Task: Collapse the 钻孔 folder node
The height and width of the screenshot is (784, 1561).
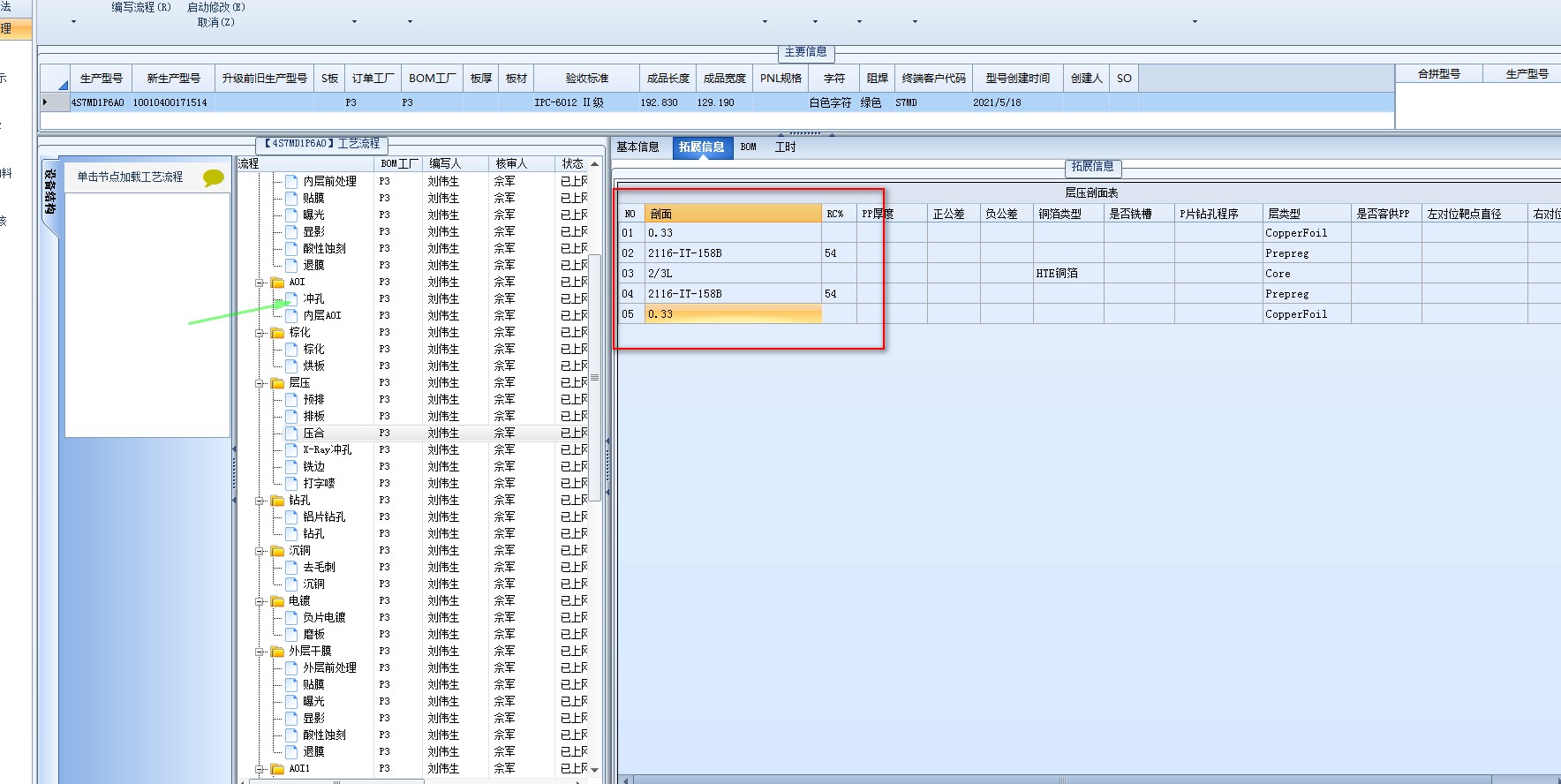Action: point(260,501)
